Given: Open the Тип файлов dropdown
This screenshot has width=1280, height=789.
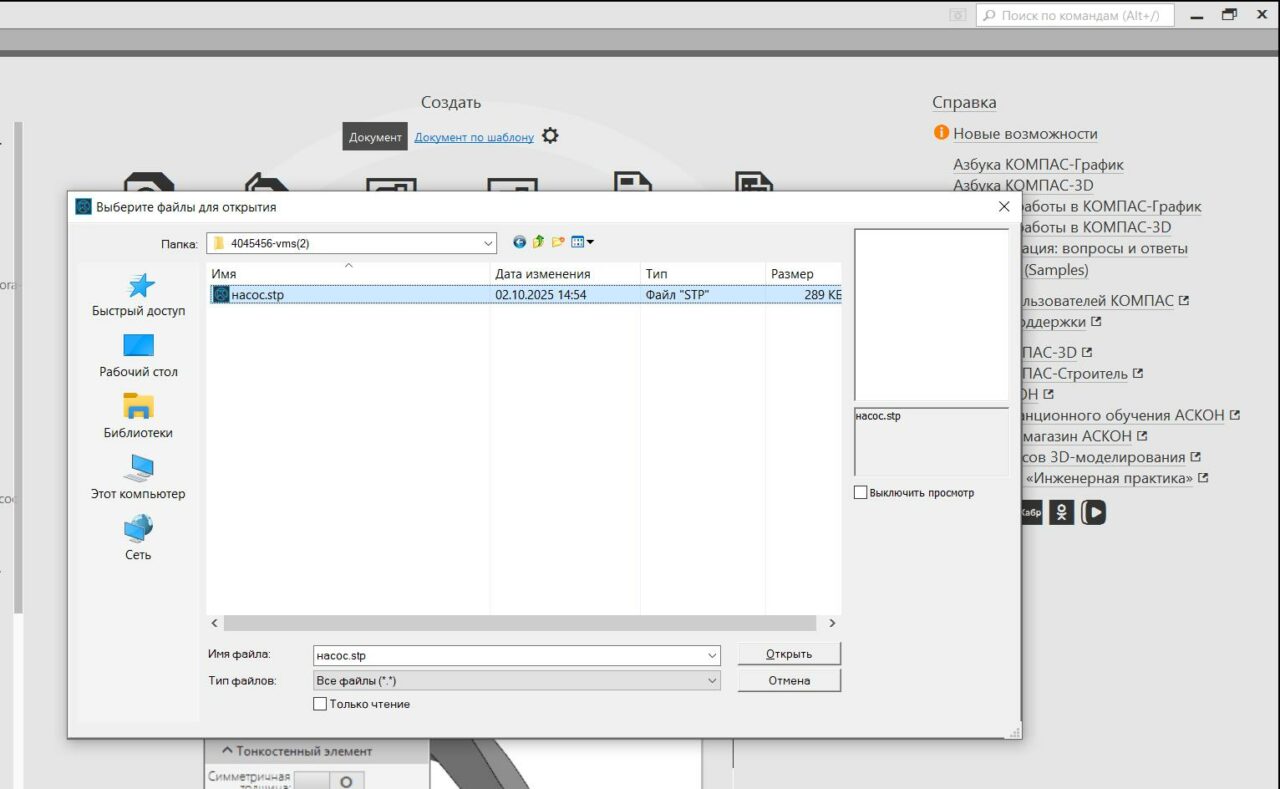Looking at the screenshot, I should 712,681.
